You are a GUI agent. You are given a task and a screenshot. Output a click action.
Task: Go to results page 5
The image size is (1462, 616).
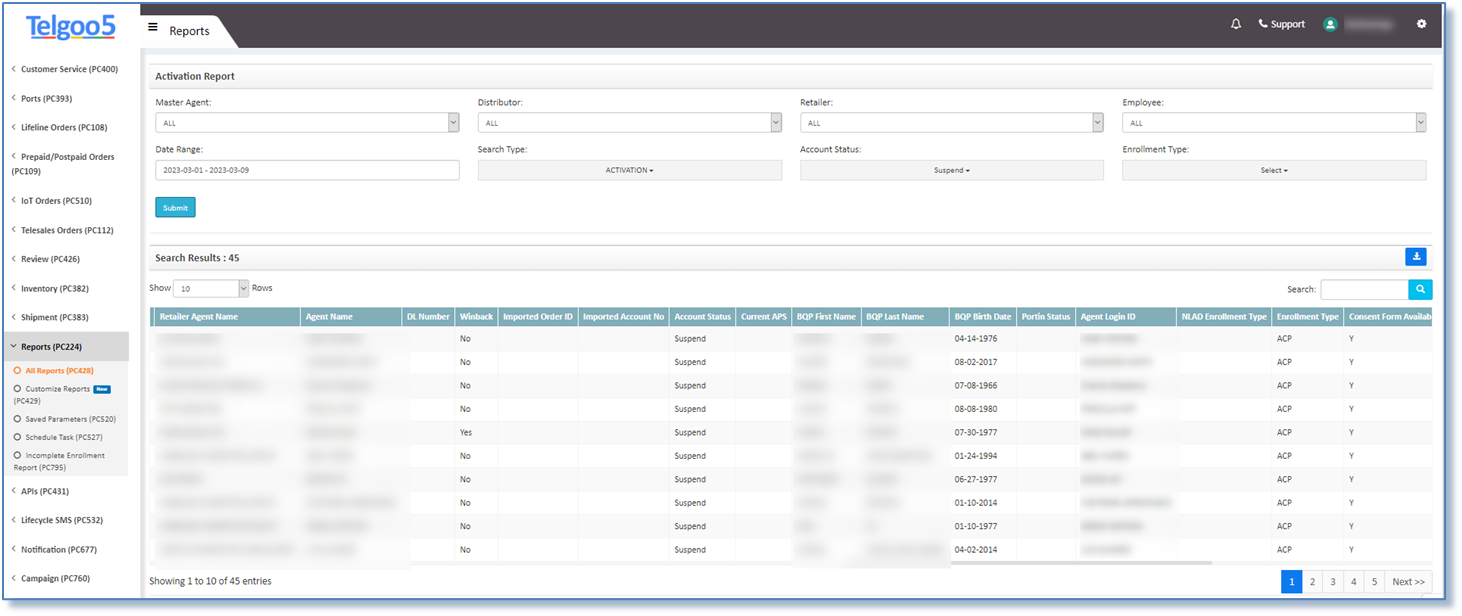tap(1374, 582)
